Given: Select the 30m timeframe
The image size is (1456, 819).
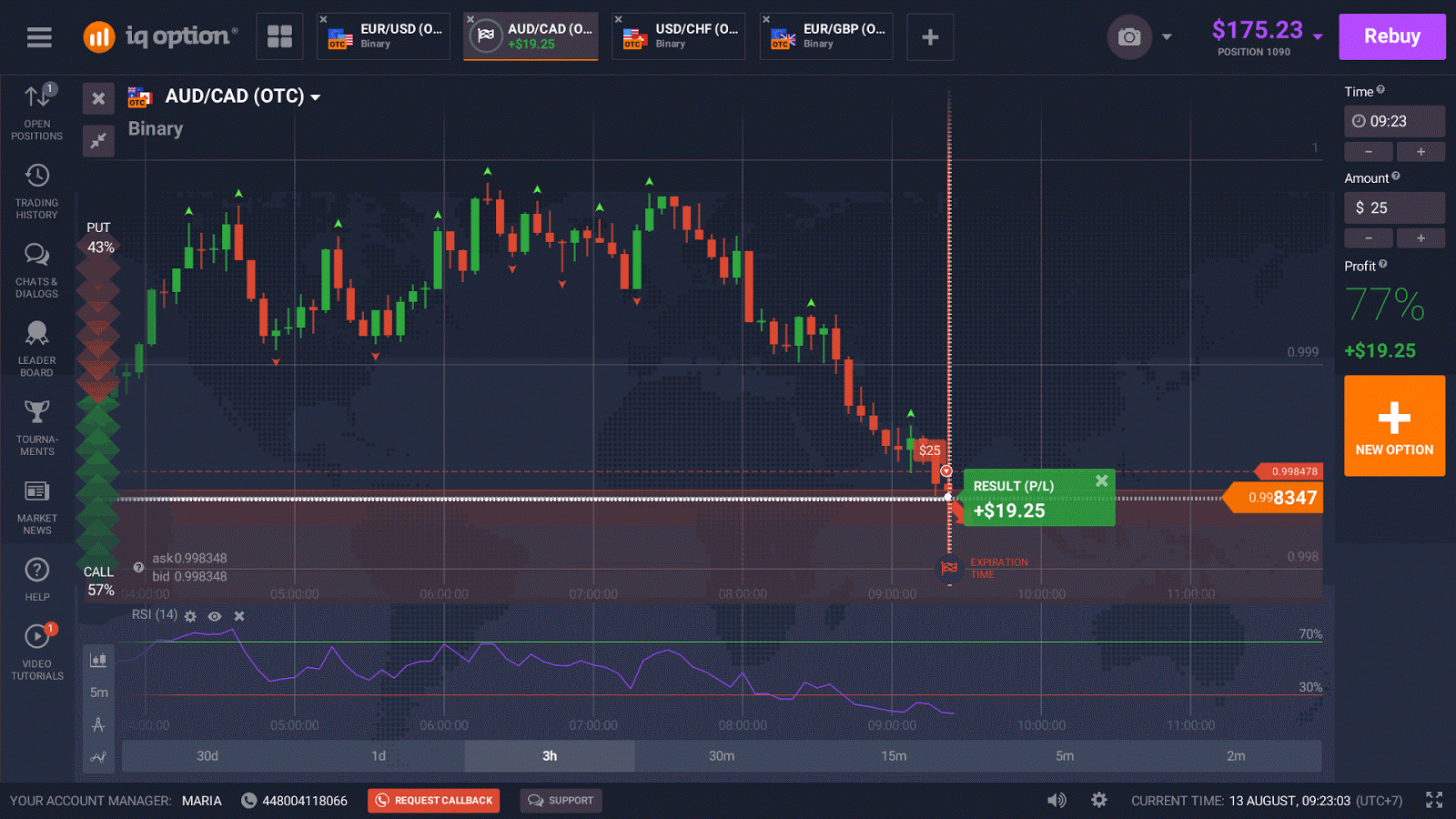Looking at the screenshot, I should (x=722, y=756).
